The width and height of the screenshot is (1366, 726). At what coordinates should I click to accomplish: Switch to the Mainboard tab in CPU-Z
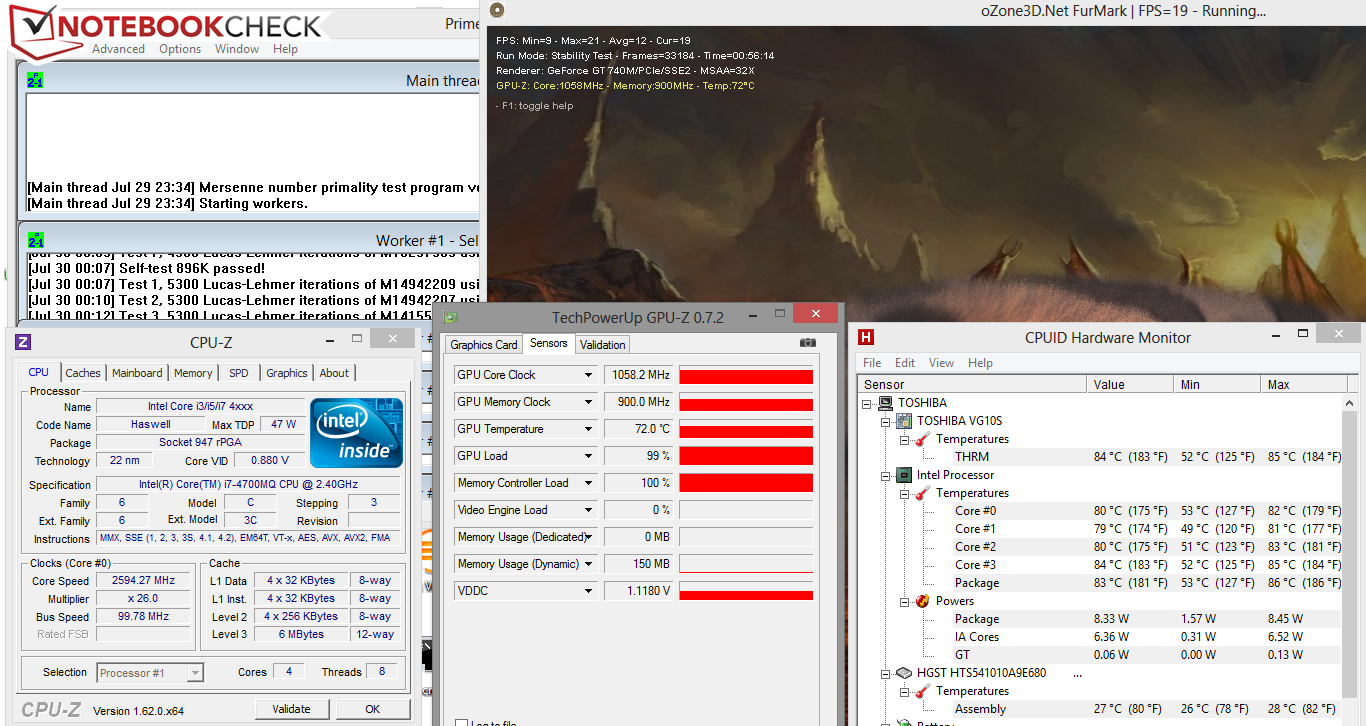click(137, 373)
